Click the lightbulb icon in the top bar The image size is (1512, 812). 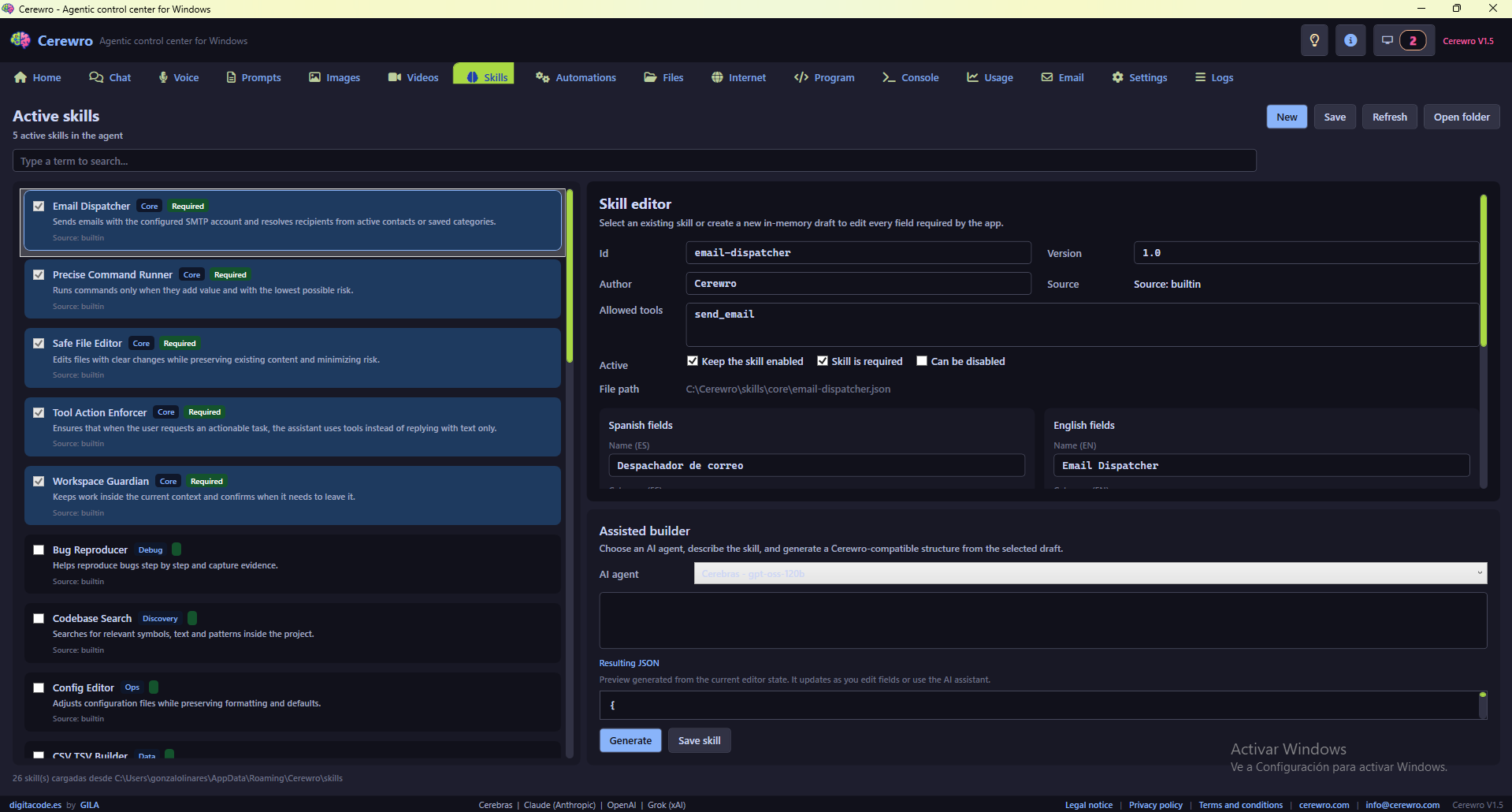(1313, 40)
